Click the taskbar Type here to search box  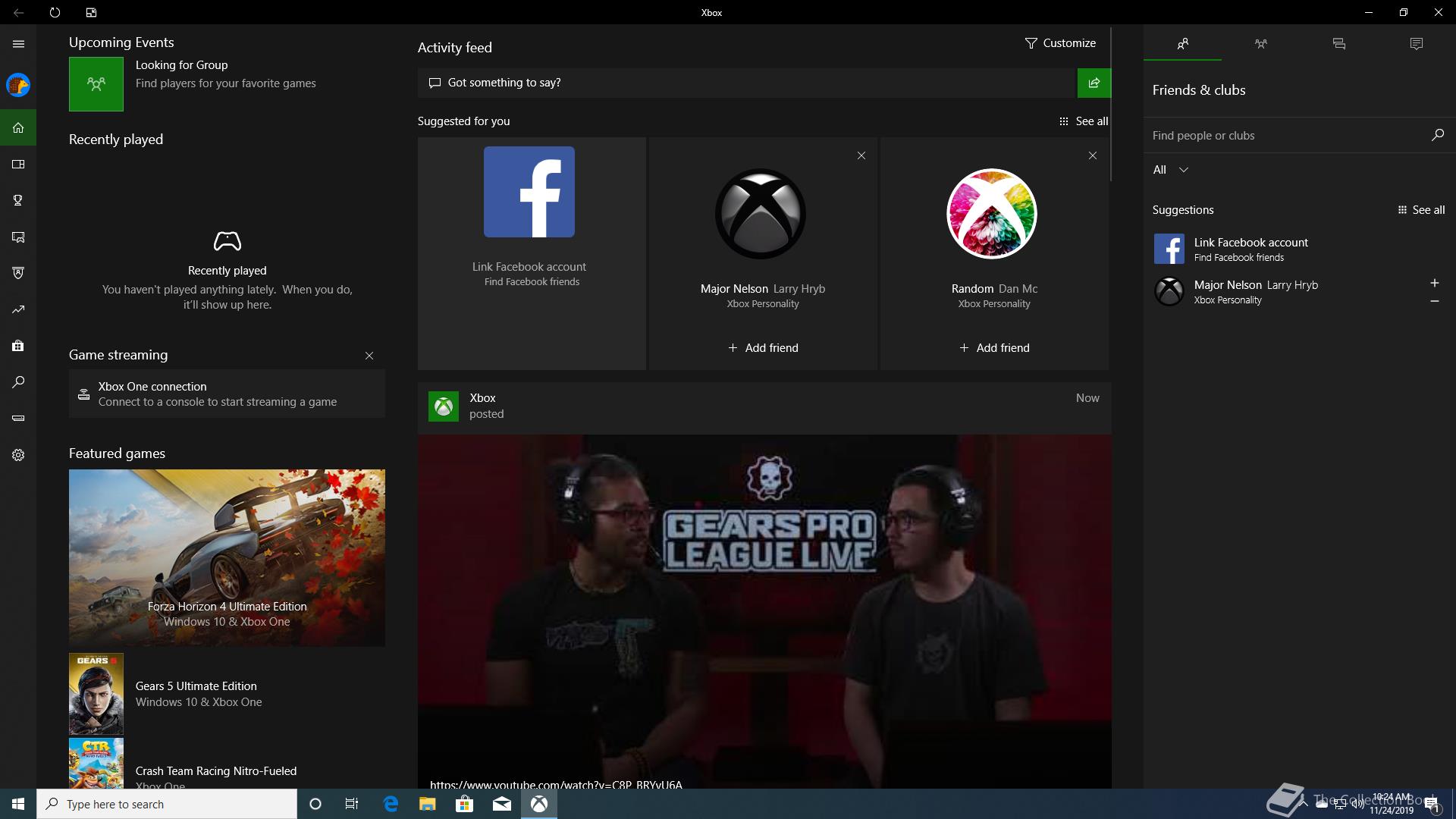coord(167,804)
